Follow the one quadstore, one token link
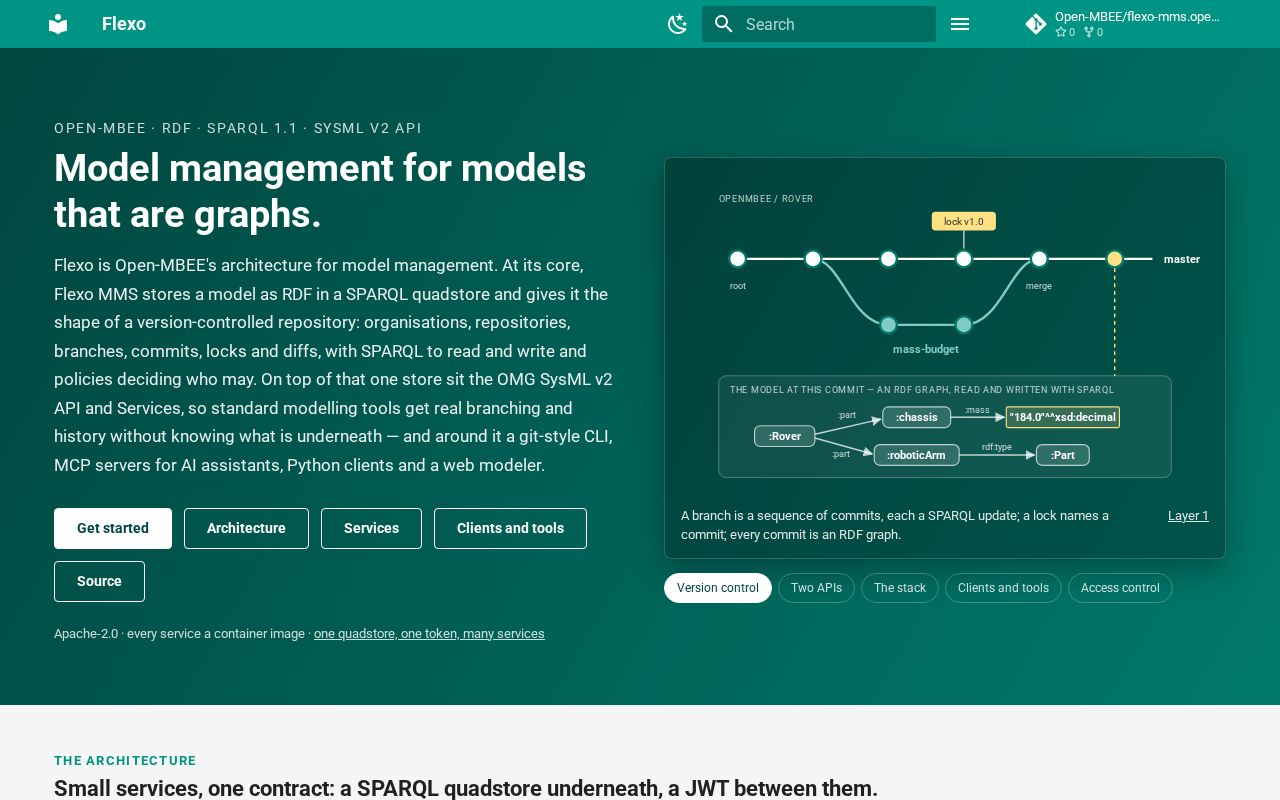The width and height of the screenshot is (1280, 800). 429,633
